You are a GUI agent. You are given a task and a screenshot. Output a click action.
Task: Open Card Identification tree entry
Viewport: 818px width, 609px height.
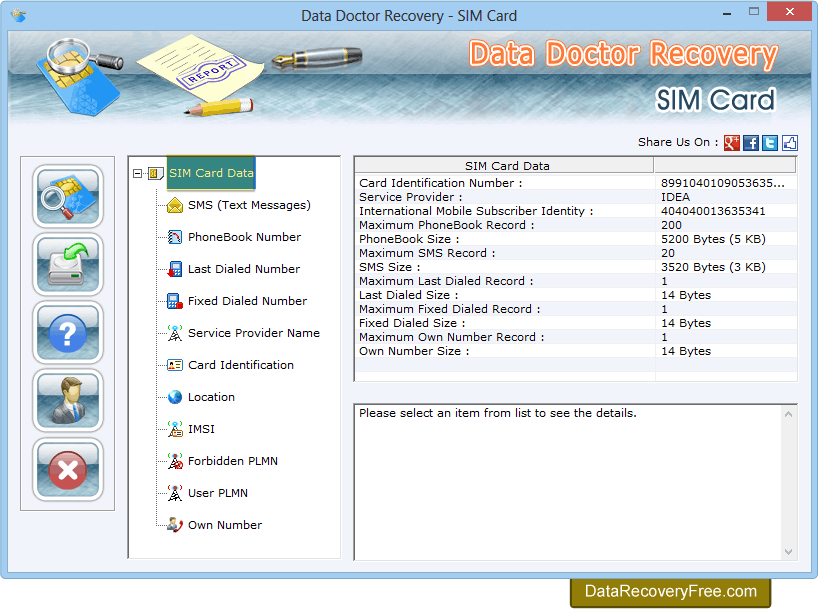coord(240,365)
